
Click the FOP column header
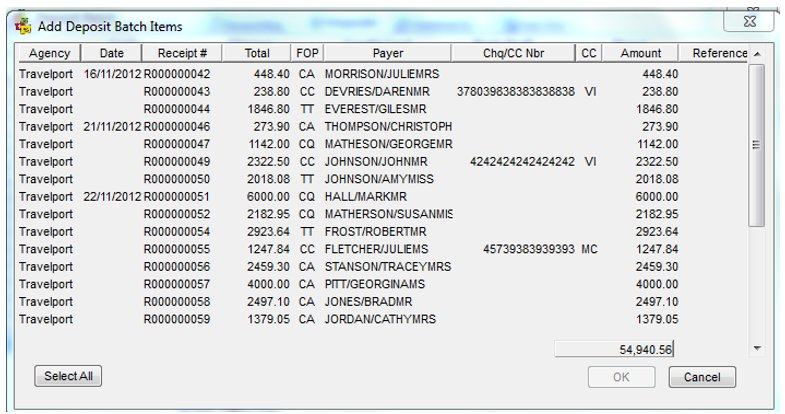[x=307, y=53]
